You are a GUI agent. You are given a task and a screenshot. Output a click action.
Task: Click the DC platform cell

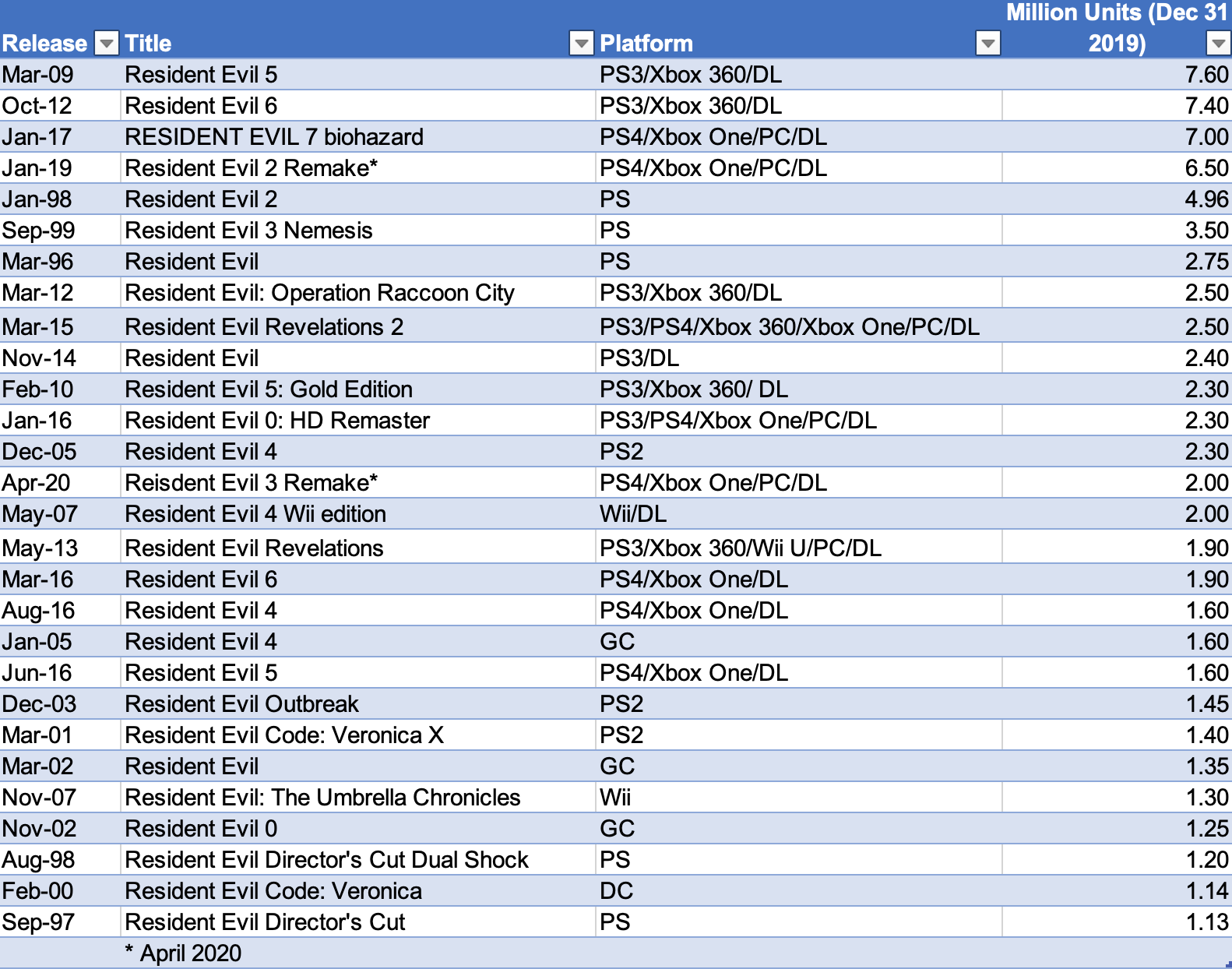(x=616, y=891)
